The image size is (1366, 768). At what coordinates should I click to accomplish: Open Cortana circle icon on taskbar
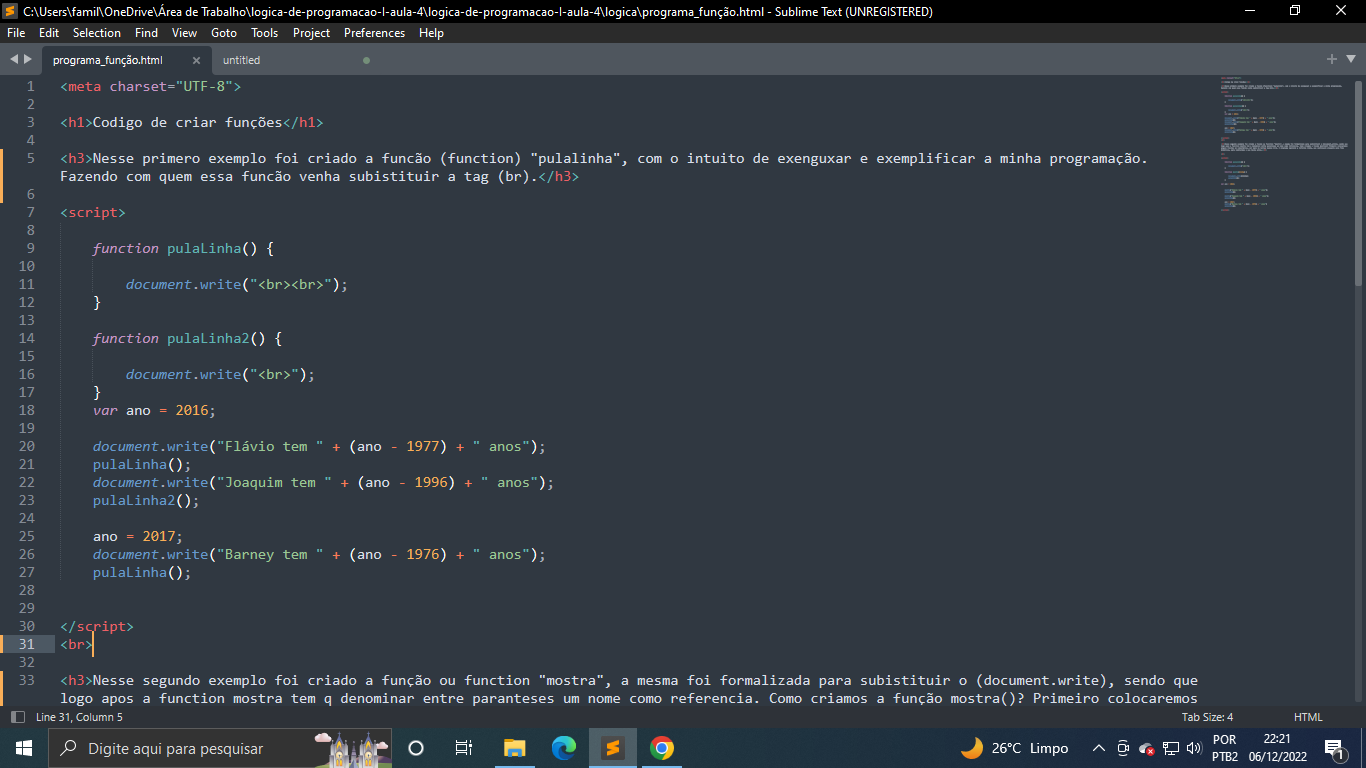[x=416, y=748]
